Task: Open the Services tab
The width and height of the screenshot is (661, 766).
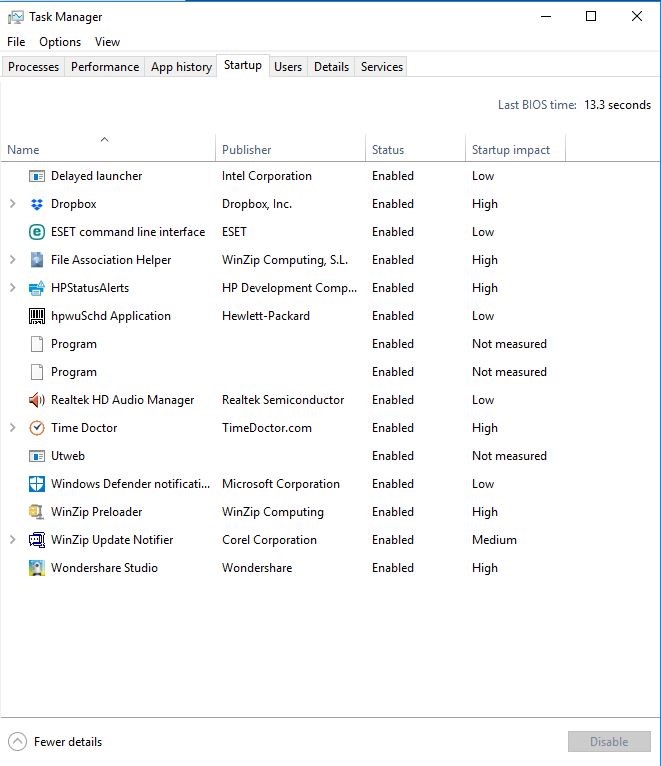Action: (382, 67)
